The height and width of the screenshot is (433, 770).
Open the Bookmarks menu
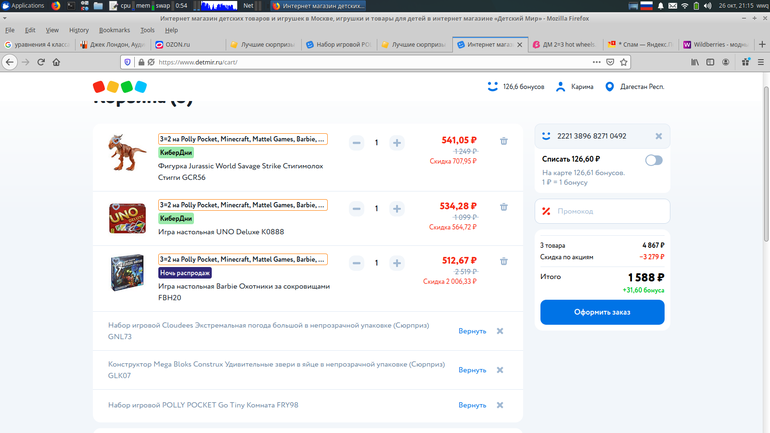point(114,30)
